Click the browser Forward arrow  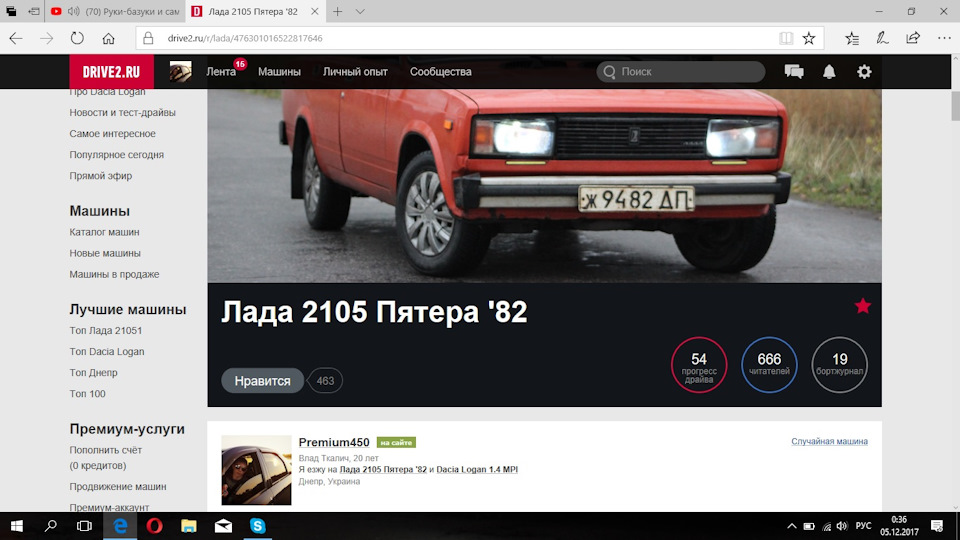coord(47,38)
